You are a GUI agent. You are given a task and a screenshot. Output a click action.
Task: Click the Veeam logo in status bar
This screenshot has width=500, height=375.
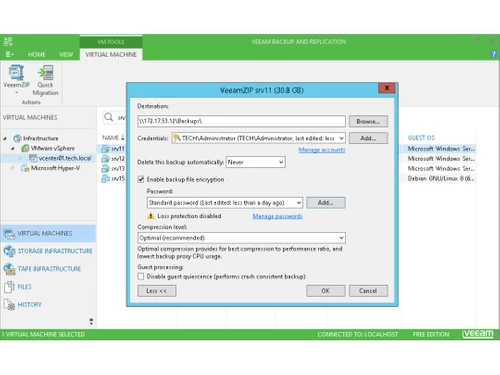coord(478,334)
